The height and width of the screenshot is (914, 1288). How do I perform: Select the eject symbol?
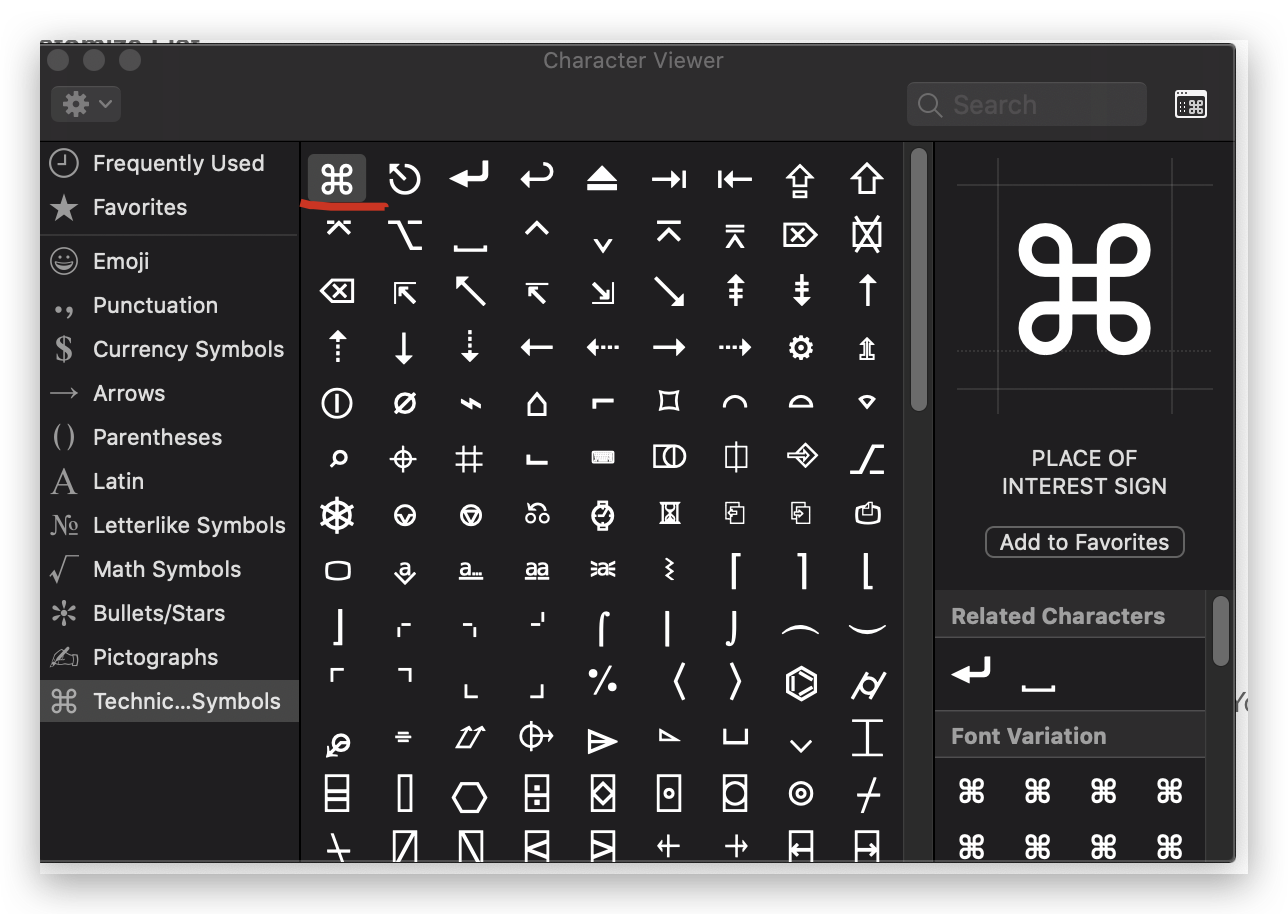[602, 179]
